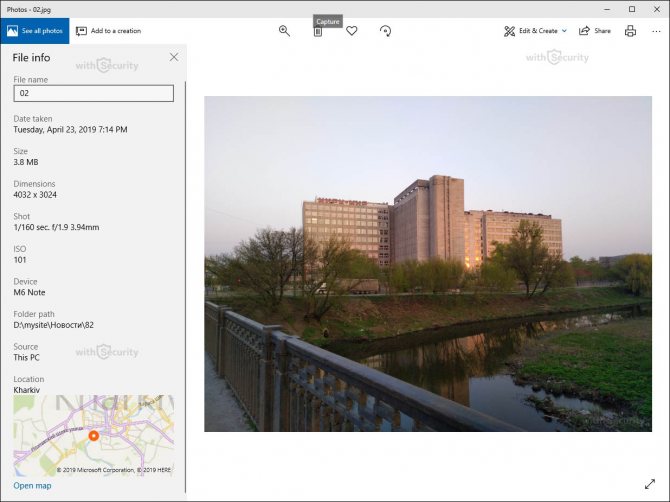This screenshot has width=670, height=502.
Task: Click the orange location pin on map
Action: (x=94, y=435)
